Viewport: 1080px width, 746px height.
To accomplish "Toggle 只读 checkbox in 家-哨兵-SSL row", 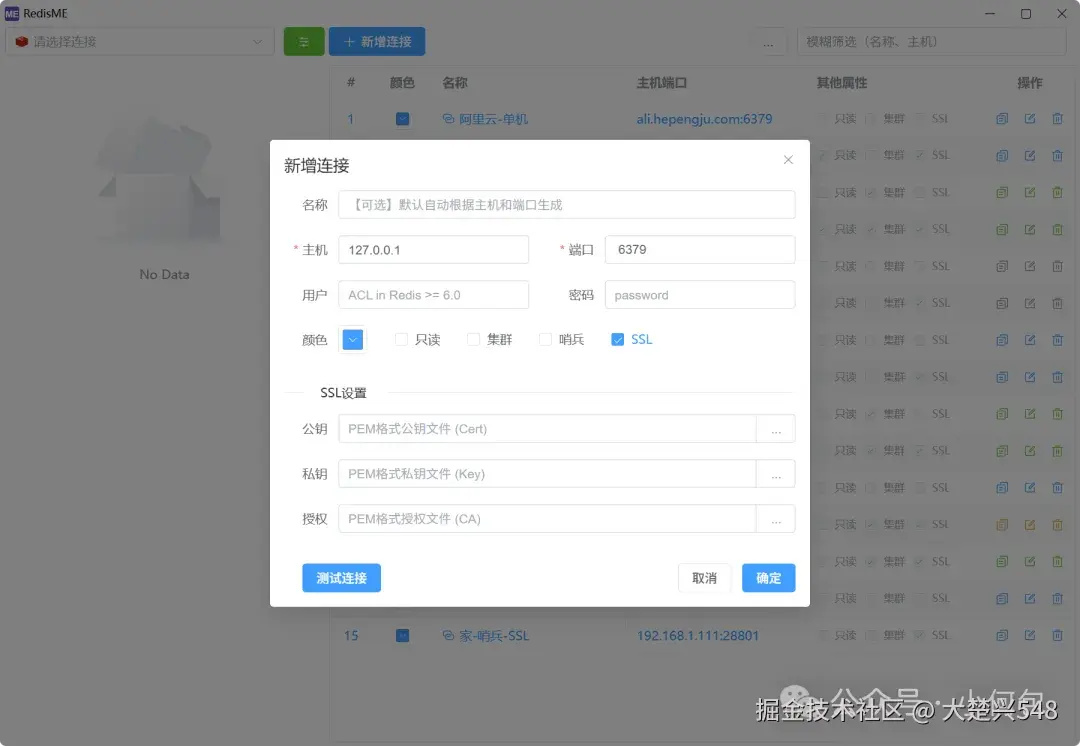I will click(x=822, y=635).
